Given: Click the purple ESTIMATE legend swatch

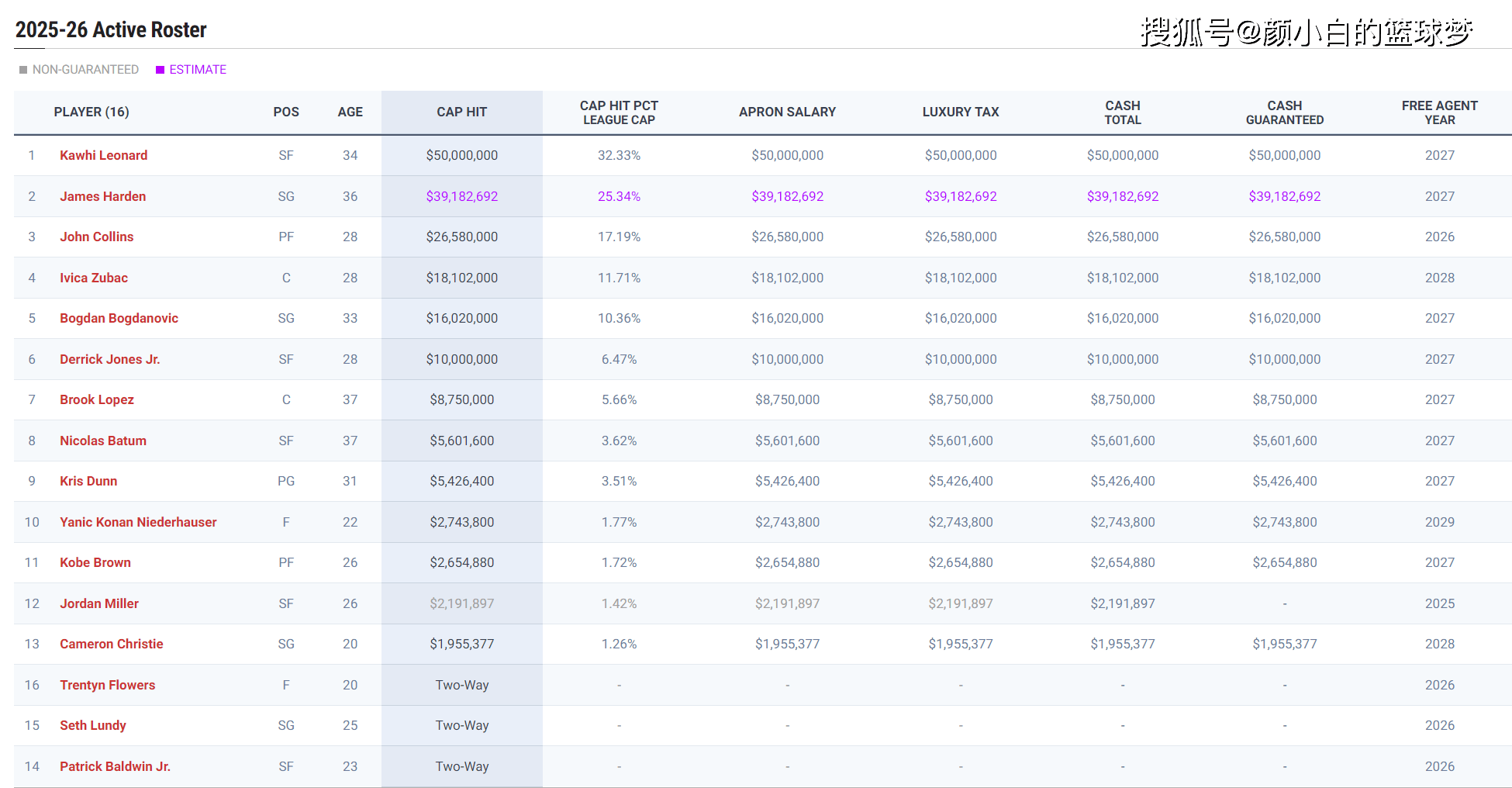Looking at the screenshot, I should pyautogui.click(x=161, y=70).
